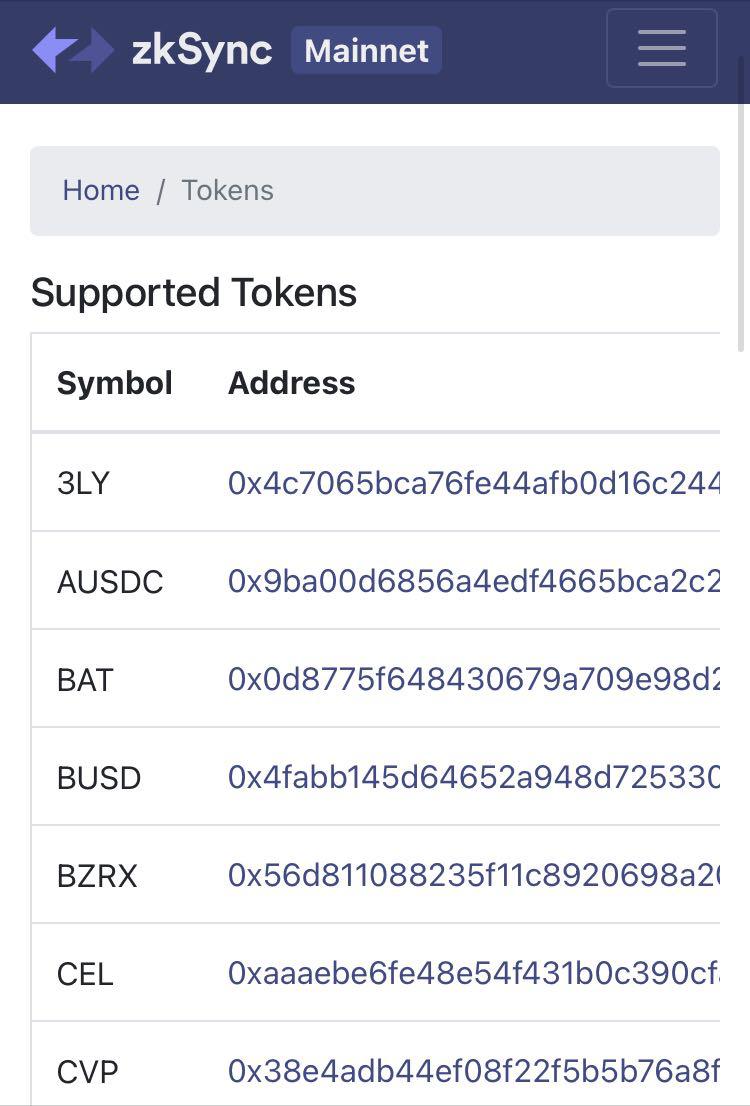Click the Supported Tokens heading
The height and width of the screenshot is (1106, 750).
(194, 293)
